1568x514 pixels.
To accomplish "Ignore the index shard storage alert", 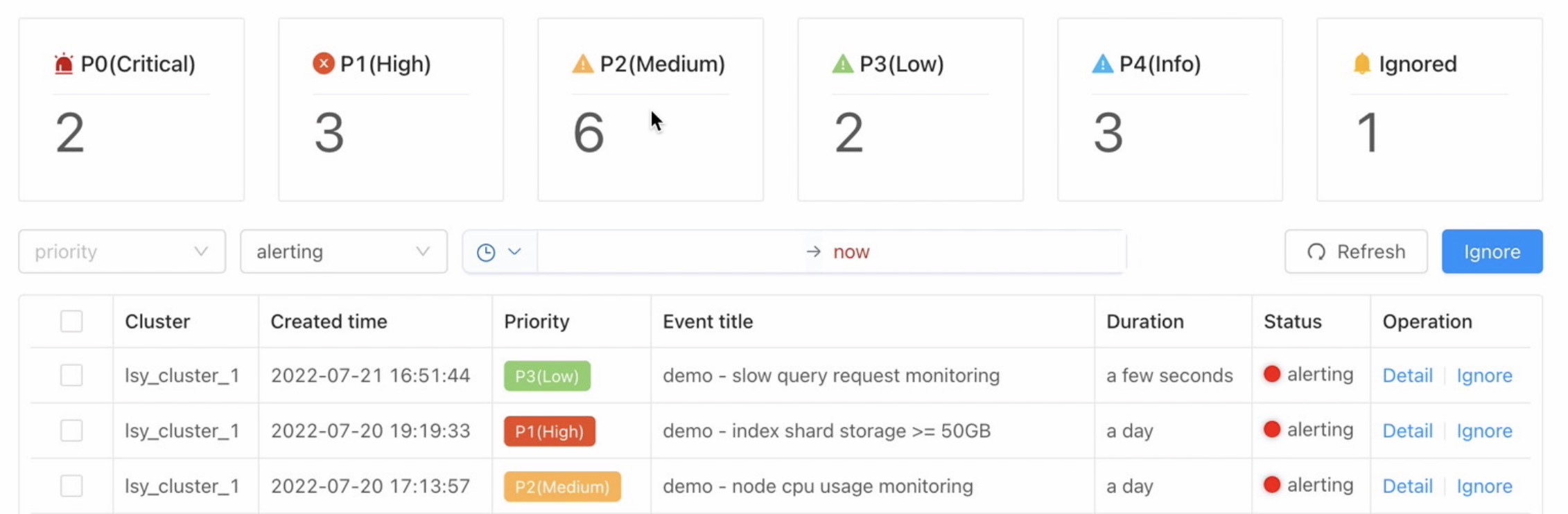I will pos(1484,431).
